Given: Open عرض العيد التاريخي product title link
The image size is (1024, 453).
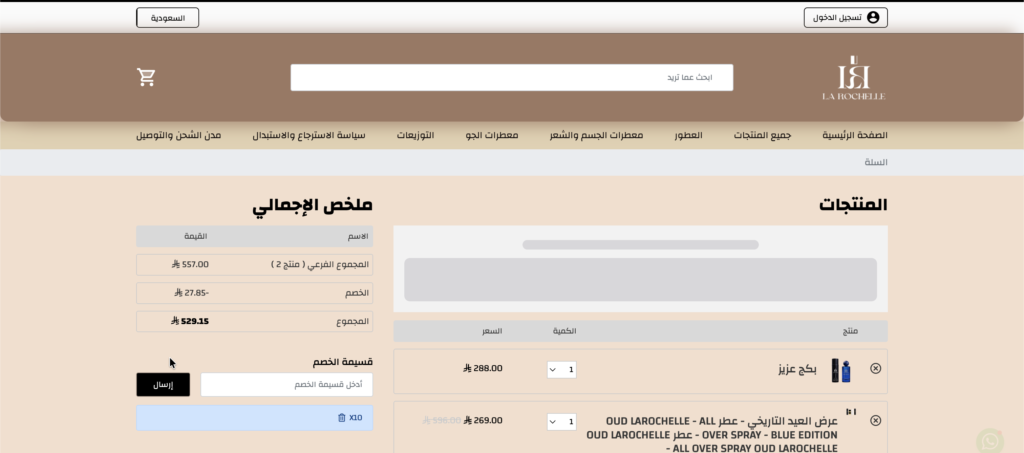Looking at the screenshot, I should 712,435.
